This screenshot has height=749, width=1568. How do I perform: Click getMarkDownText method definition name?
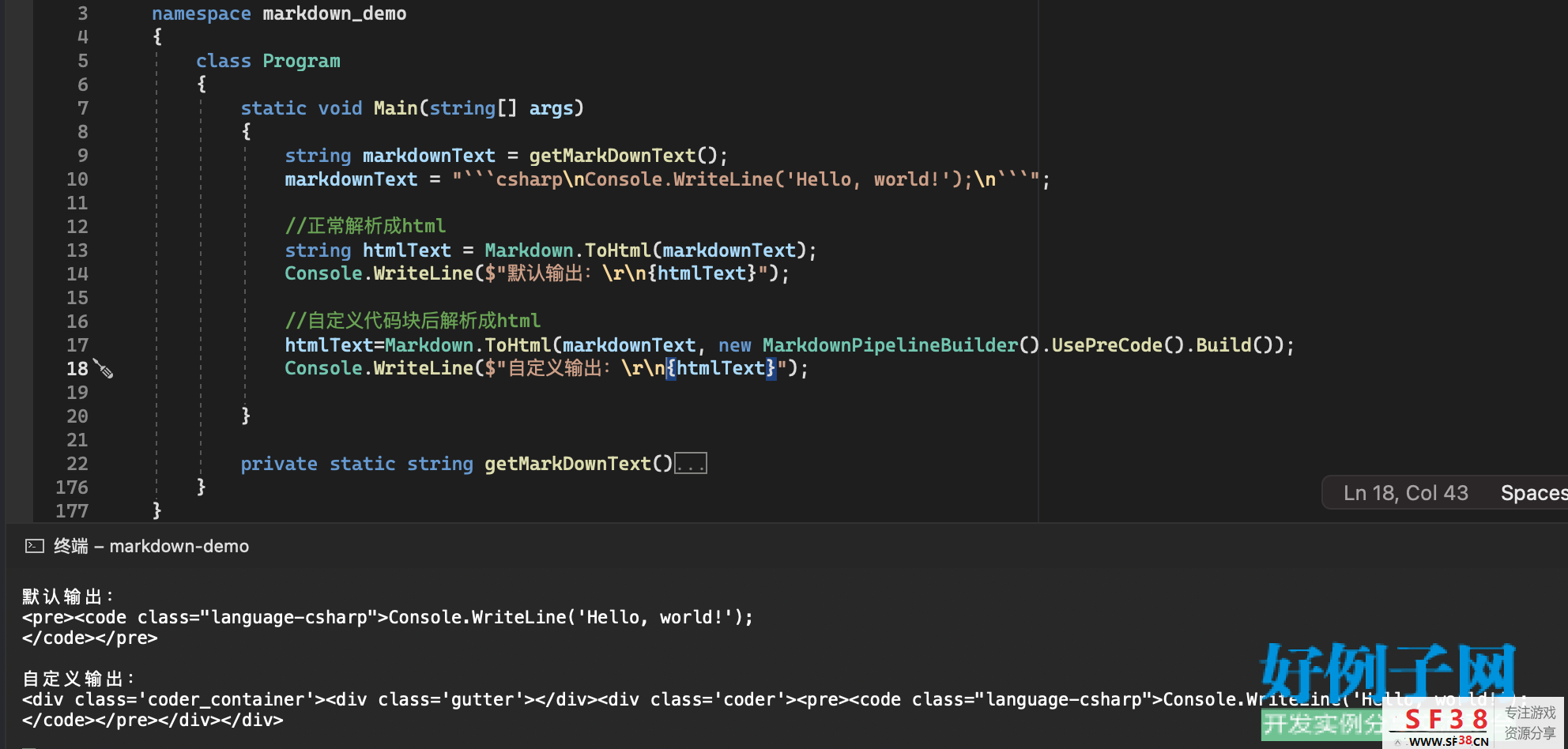tap(567, 464)
